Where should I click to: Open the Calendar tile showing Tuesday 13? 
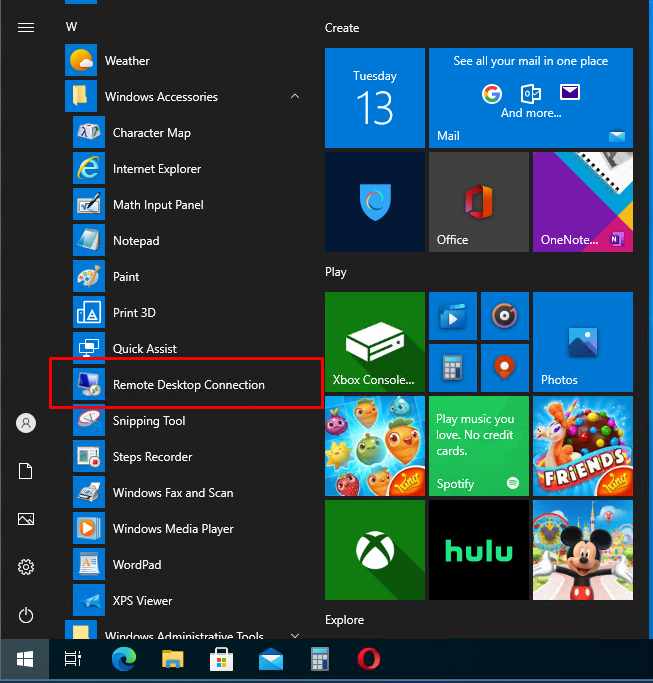pos(375,98)
